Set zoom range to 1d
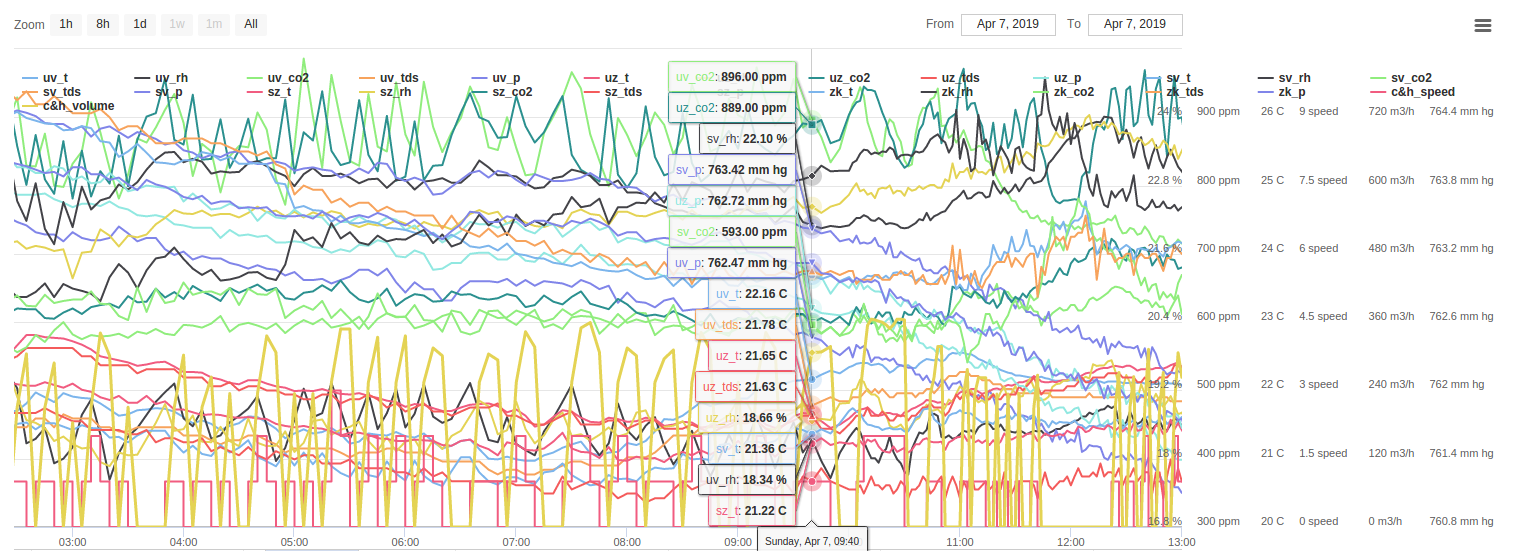This screenshot has height=551, width=1519. pyautogui.click(x=140, y=24)
